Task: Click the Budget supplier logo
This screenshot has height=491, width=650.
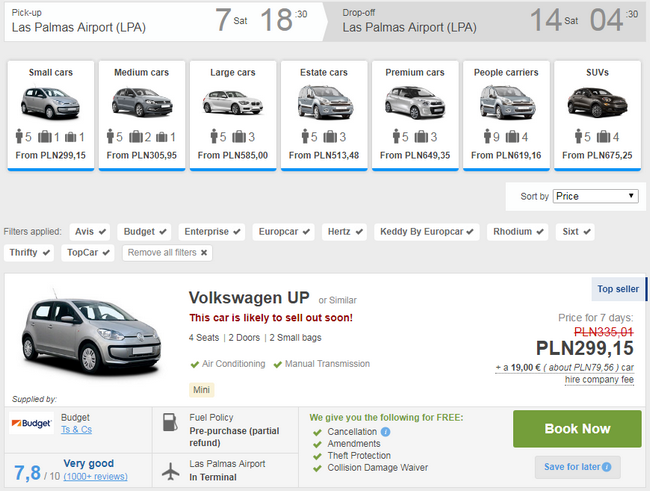Action: [32, 423]
